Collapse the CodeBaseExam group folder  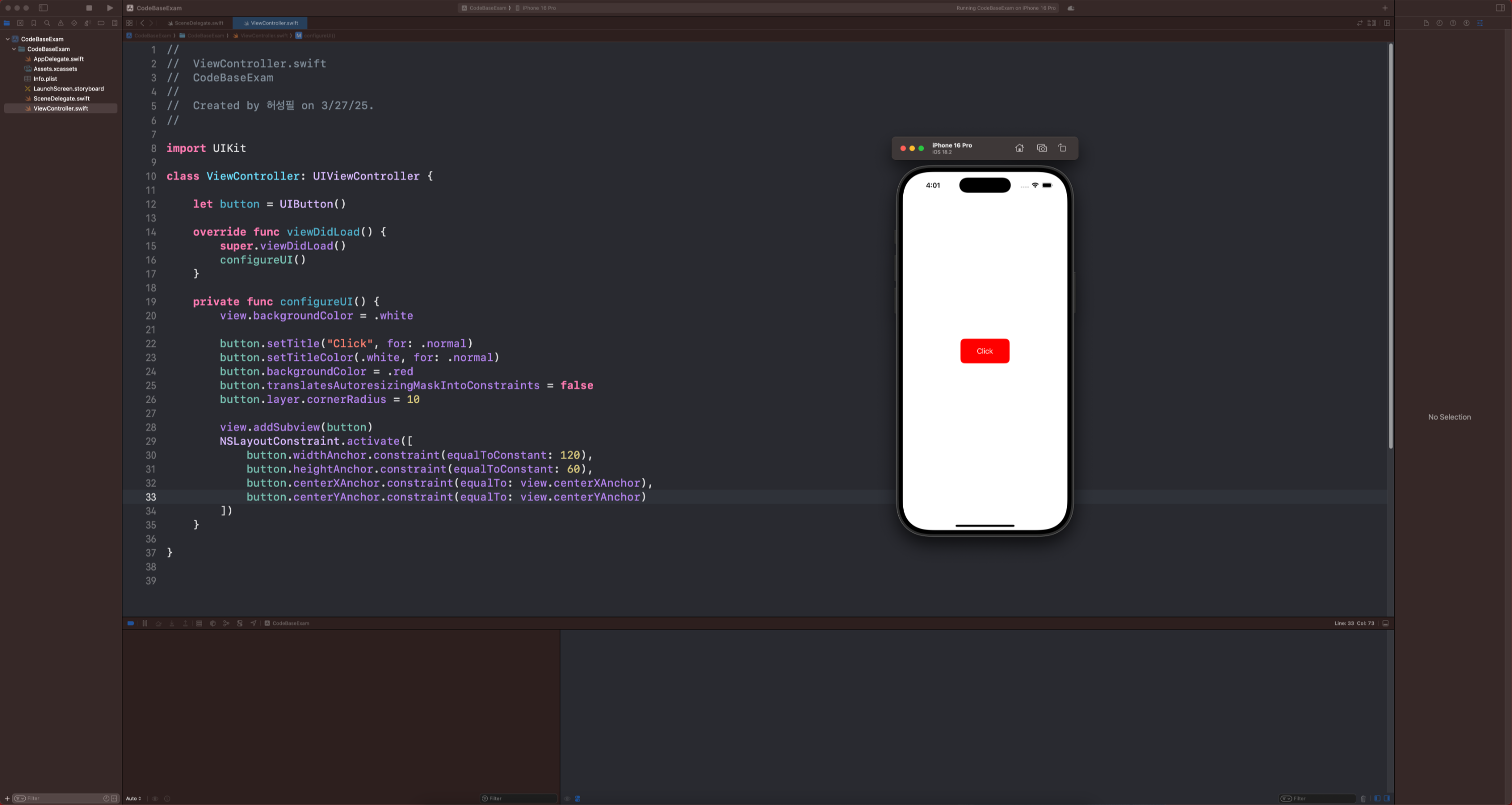(x=14, y=49)
